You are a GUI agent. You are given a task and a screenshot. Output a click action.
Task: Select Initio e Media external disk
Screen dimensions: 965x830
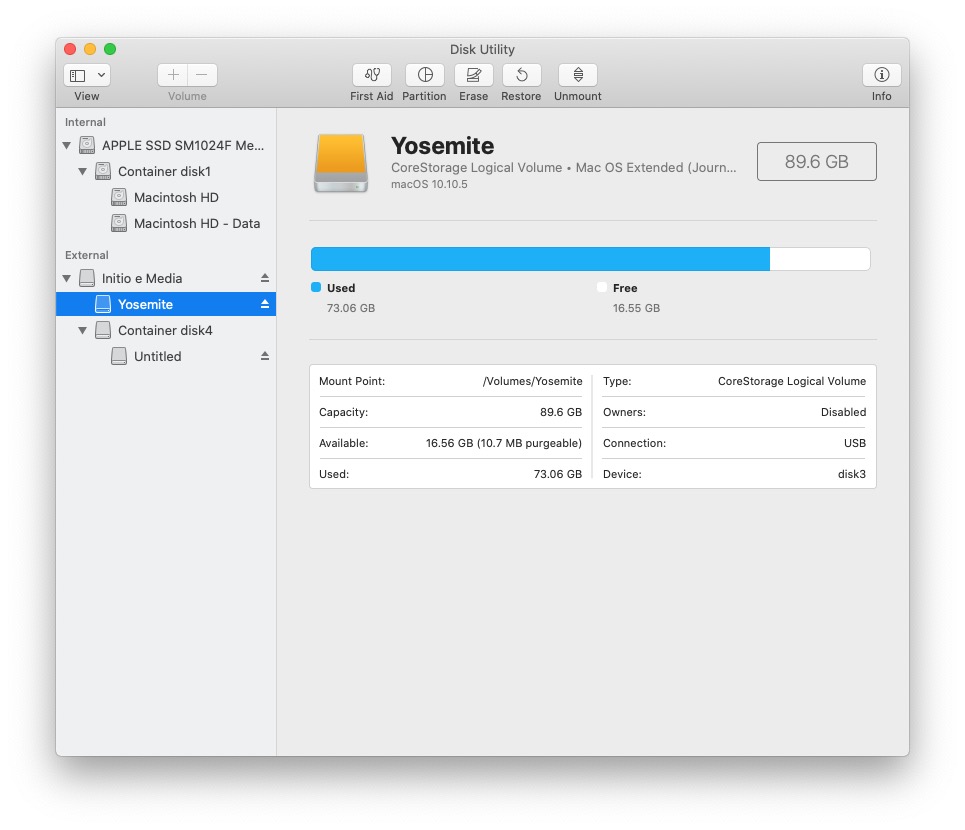point(166,278)
